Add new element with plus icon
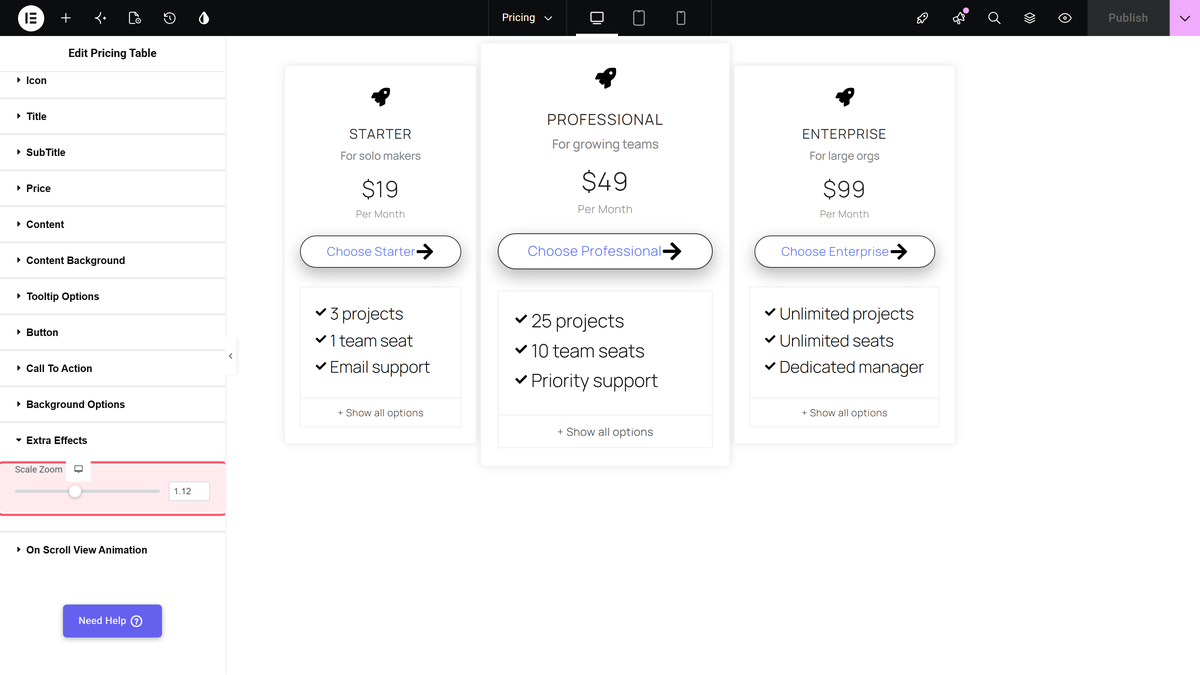The width and height of the screenshot is (1200, 675). 66,18
